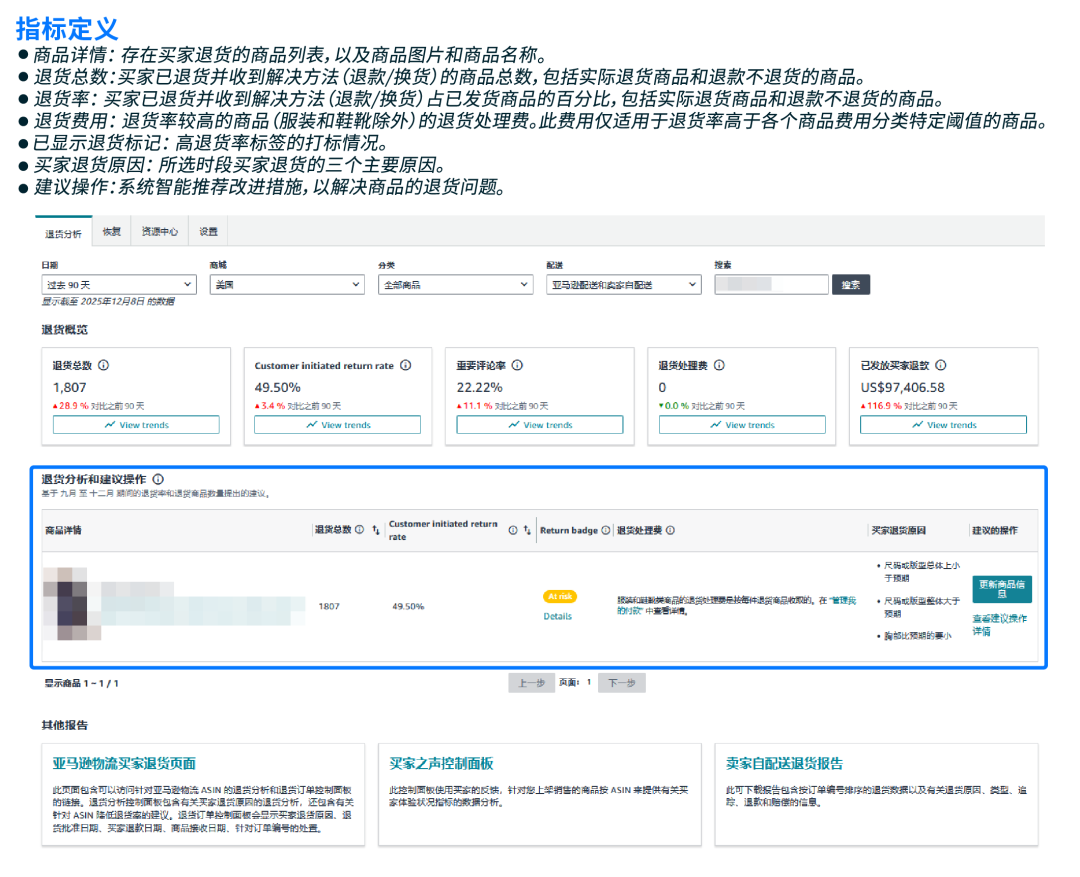
Task: Sort table by 退货总数 column arrows
Action: 376,531
